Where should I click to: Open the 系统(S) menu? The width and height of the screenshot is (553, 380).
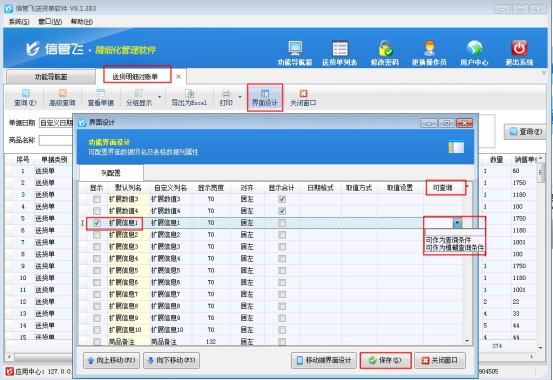pos(19,22)
